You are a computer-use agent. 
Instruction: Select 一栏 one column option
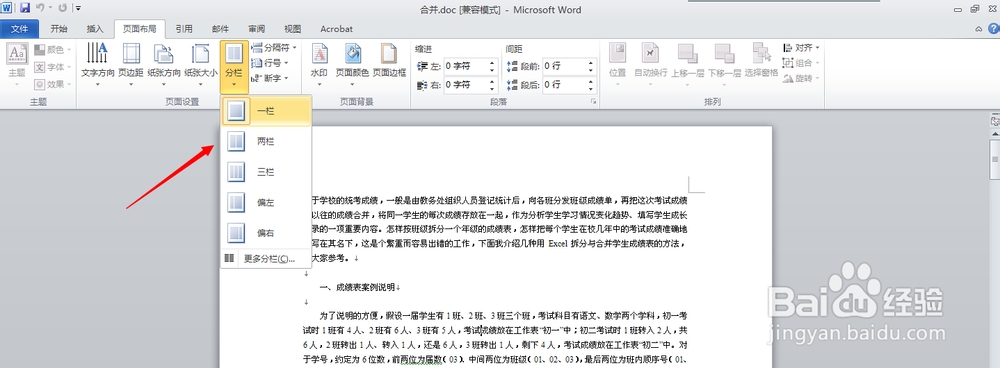pyautogui.click(x=266, y=111)
